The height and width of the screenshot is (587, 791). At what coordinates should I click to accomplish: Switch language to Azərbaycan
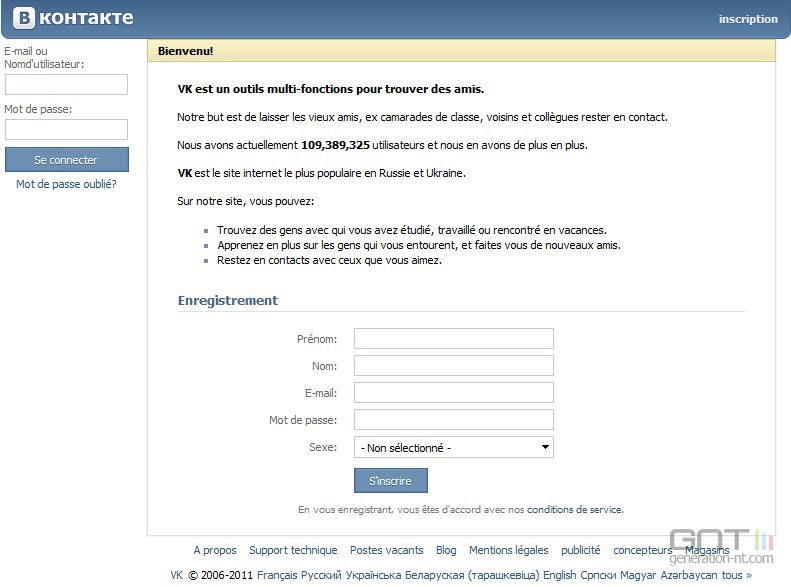point(689,575)
